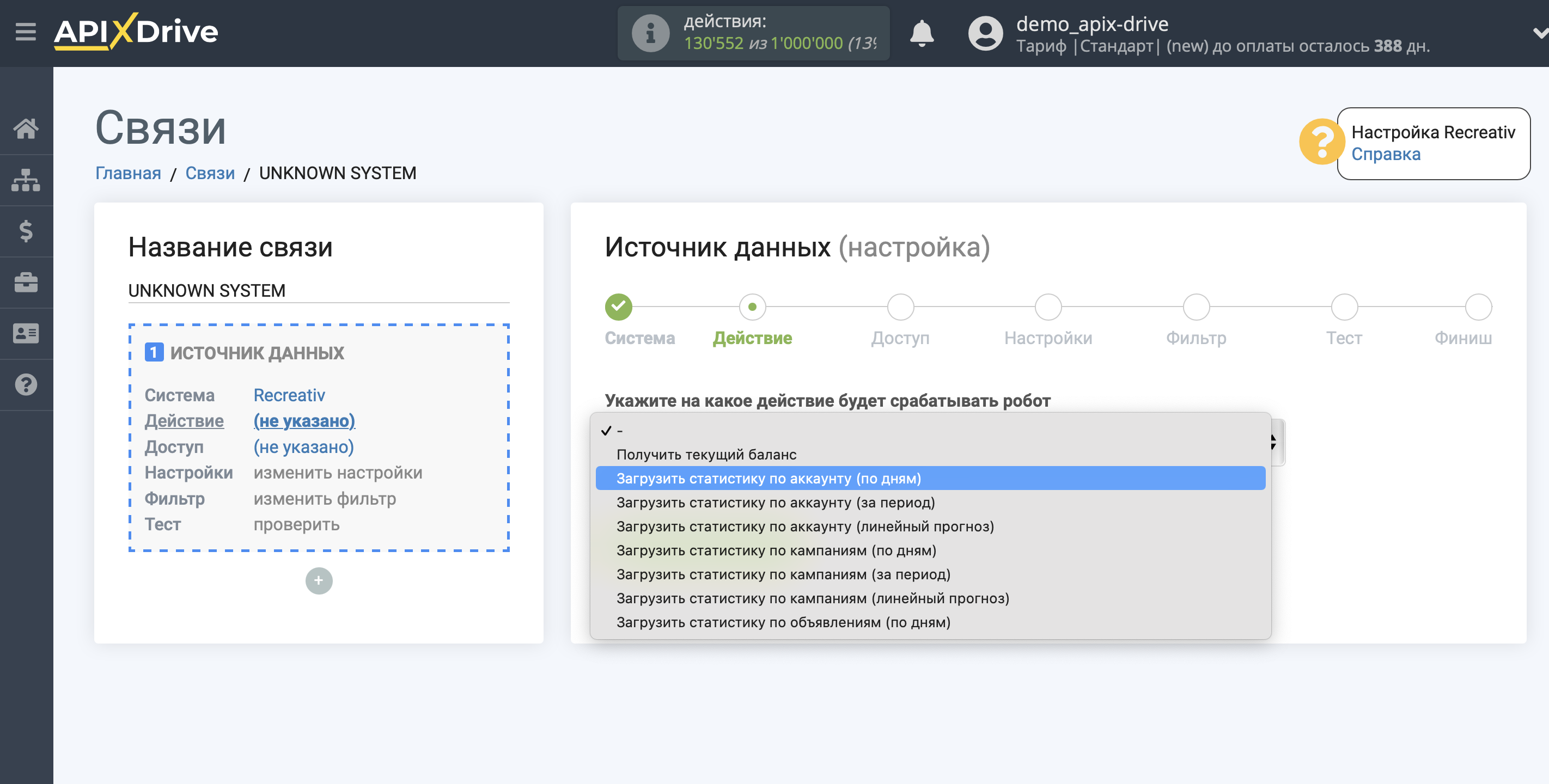This screenshot has height=784, width=1549.
Task: Open the hamburger menu
Action: [25, 31]
